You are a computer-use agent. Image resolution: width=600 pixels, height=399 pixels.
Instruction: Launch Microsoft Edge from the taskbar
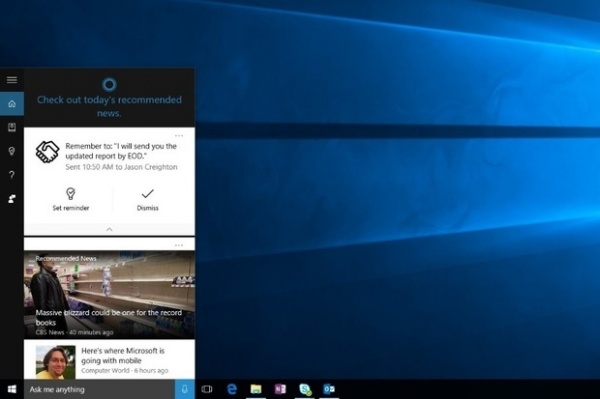(x=232, y=389)
